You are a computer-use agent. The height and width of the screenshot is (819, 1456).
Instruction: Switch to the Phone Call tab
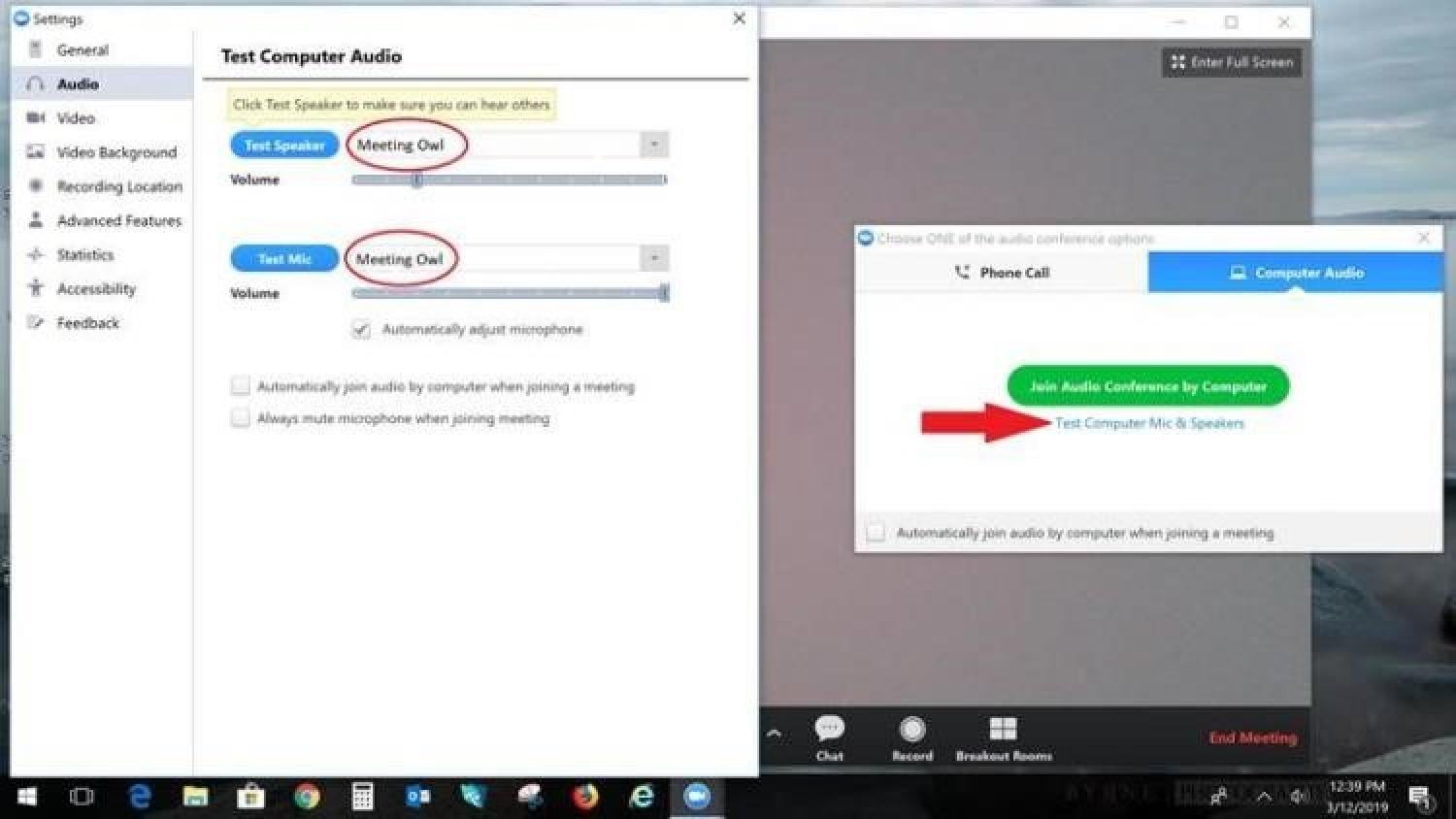click(1002, 273)
